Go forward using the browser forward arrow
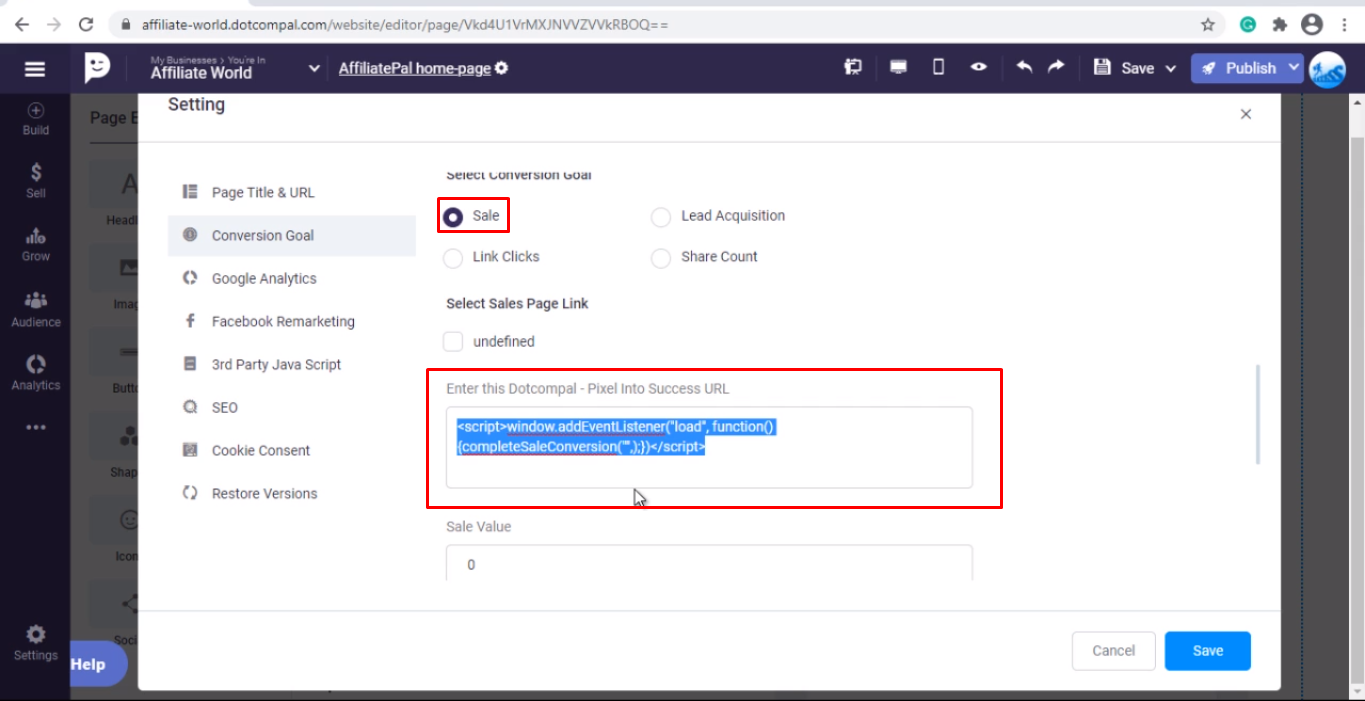1365x701 pixels. click(x=54, y=24)
